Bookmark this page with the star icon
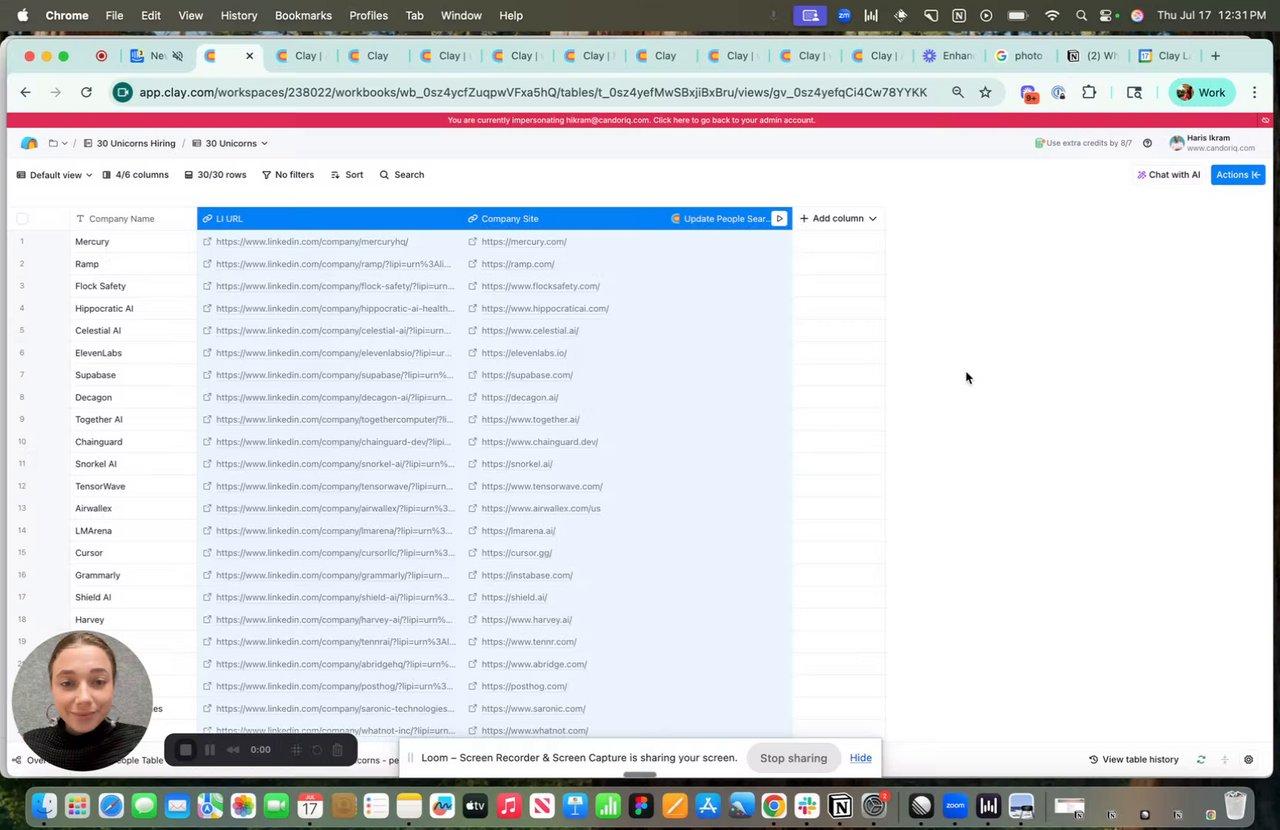Viewport: 1280px width, 830px height. coord(985,92)
